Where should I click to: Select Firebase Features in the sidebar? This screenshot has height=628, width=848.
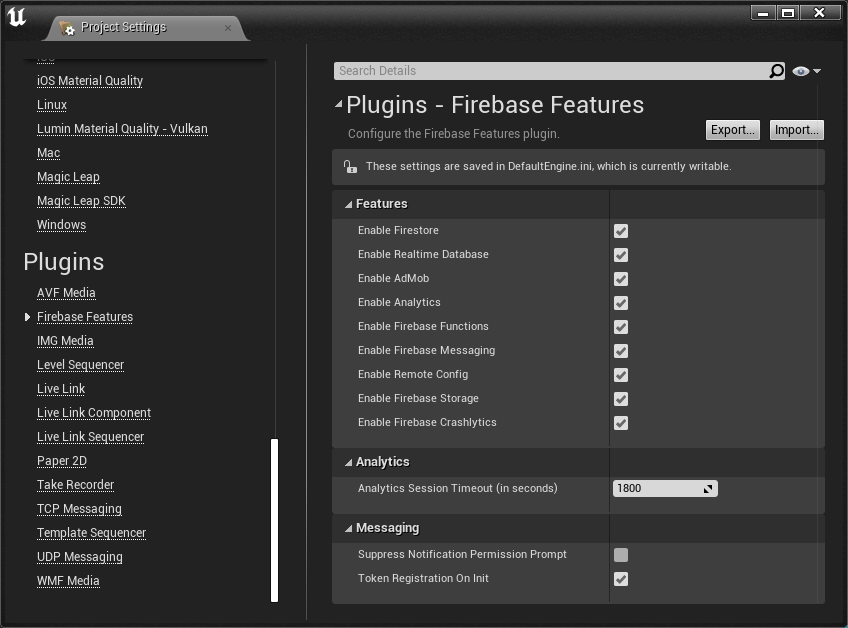[85, 317]
